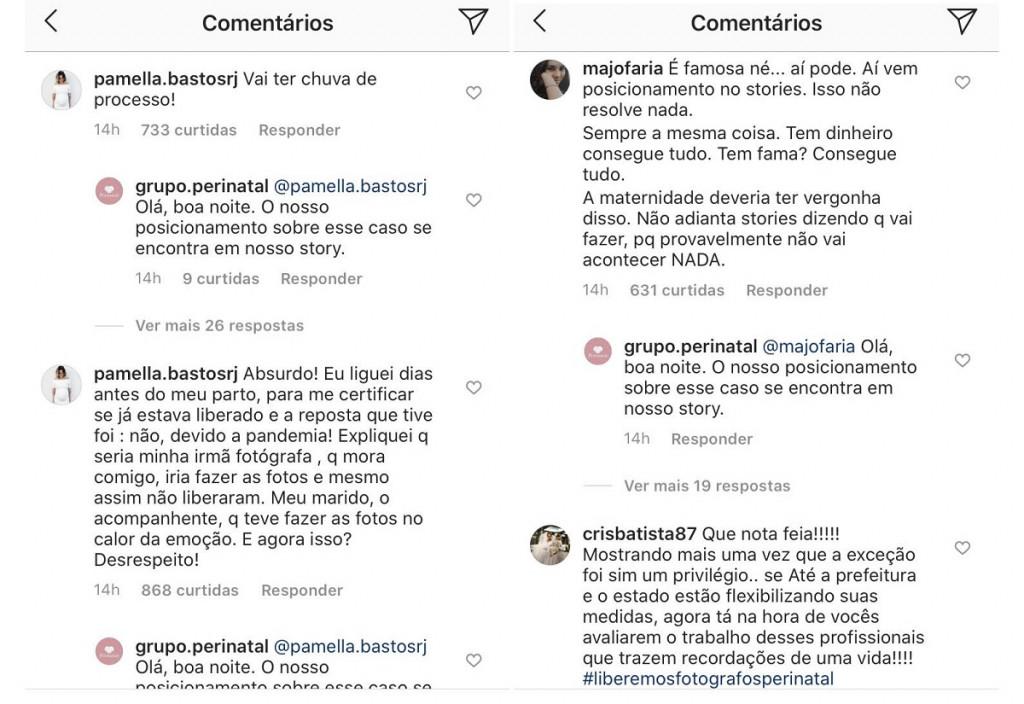Viewport: 1024px width, 704px height.
Task: Like grupo.perinatal reply to majofaria
Action: coord(962,360)
